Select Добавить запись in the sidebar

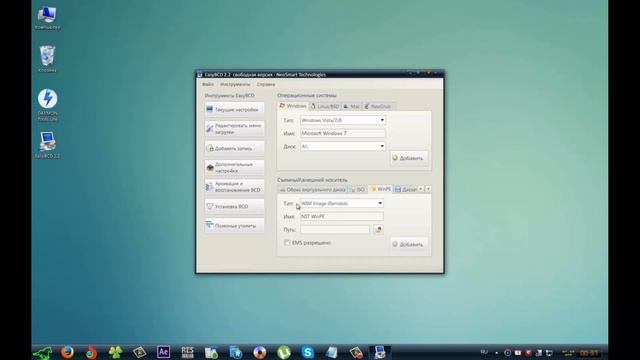coord(235,148)
